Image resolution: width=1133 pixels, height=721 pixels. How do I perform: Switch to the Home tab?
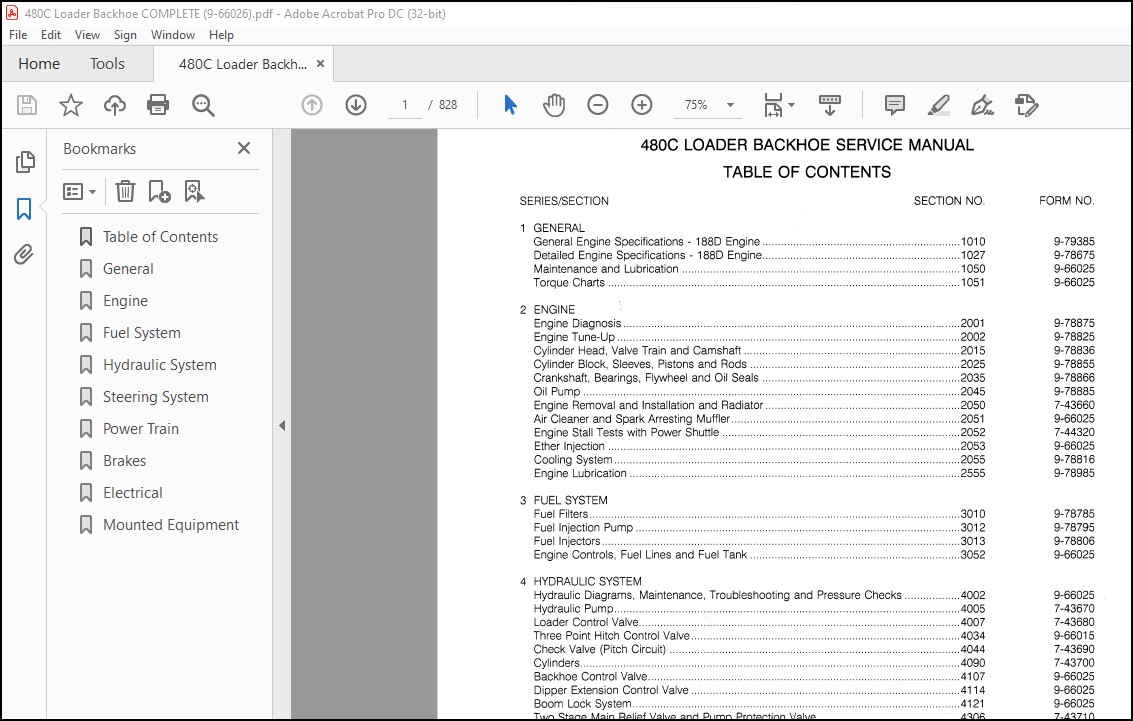pos(39,64)
